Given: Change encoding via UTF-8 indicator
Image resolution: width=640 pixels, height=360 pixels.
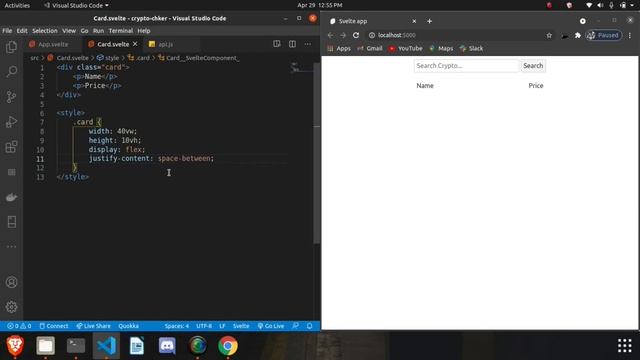Looking at the screenshot, I should pyautogui.click(x=204, y=326).
